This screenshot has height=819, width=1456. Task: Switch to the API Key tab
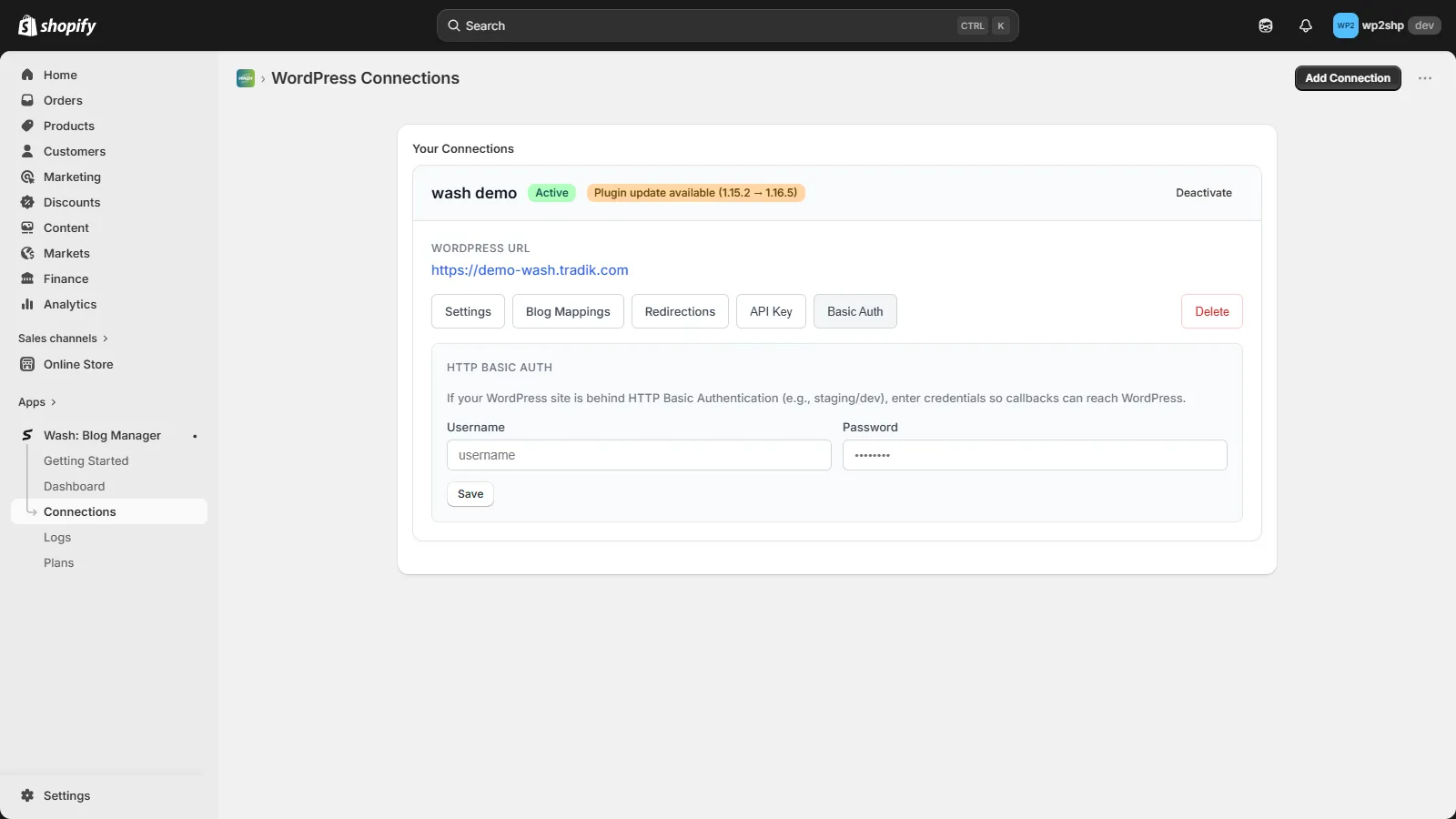[x=771, y=311]
